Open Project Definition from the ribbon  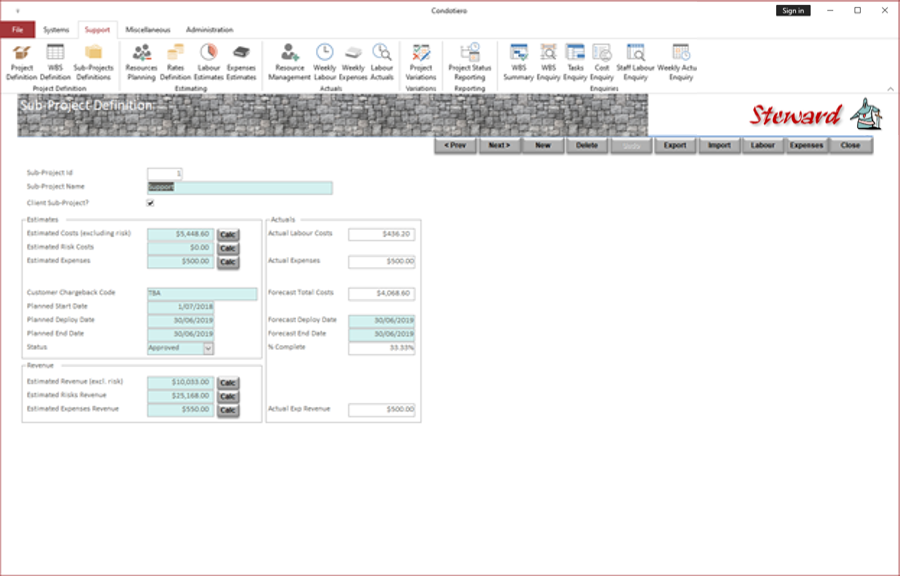tap(22, 62)
